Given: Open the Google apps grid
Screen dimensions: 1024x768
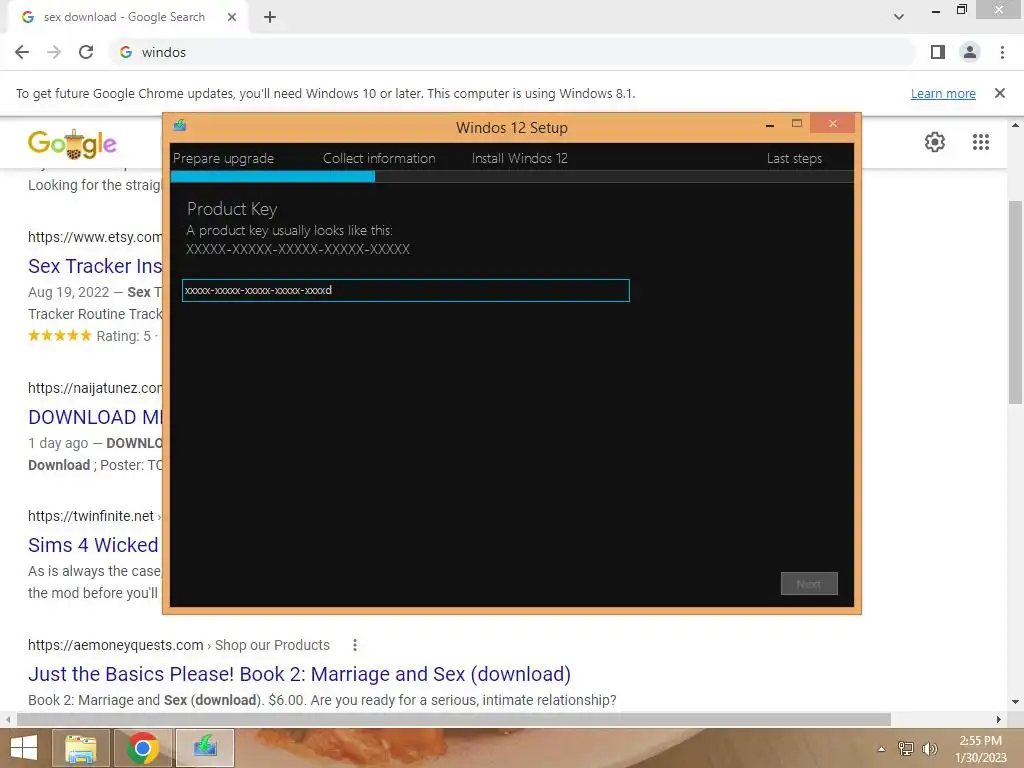Looking at the screenshot, I should tap(981, 142).
